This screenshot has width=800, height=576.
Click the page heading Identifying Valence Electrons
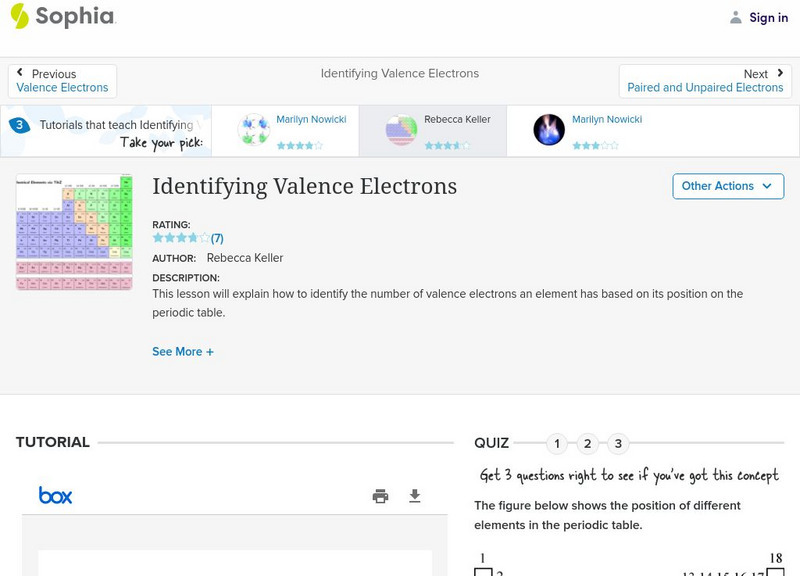coord(305,187)
